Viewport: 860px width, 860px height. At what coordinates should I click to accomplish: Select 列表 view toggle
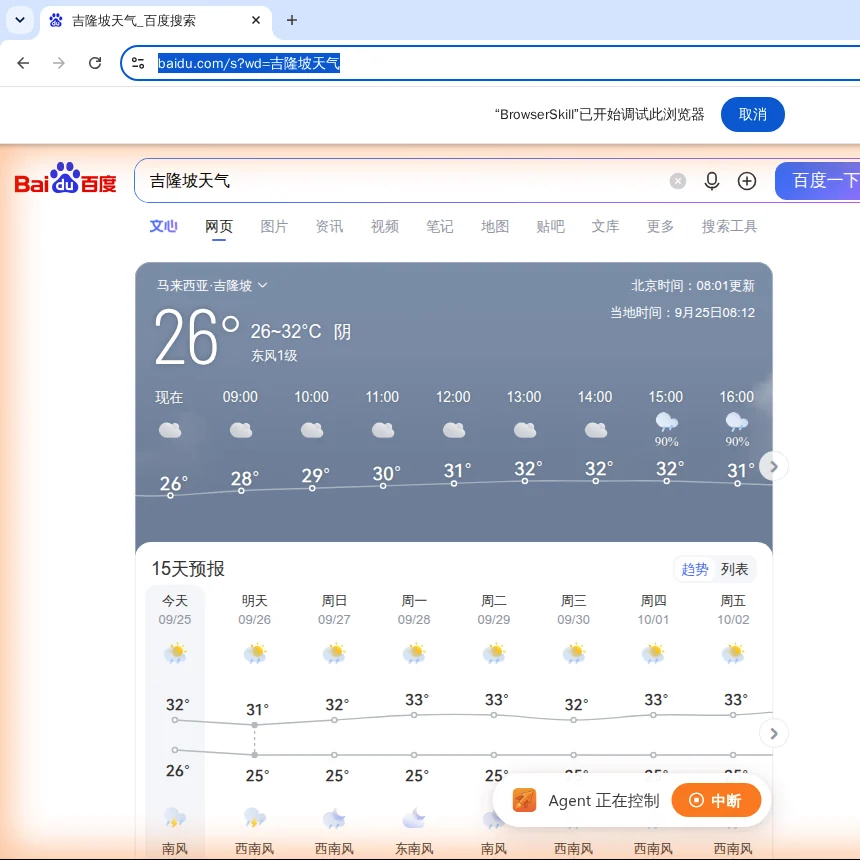point(734,569)
